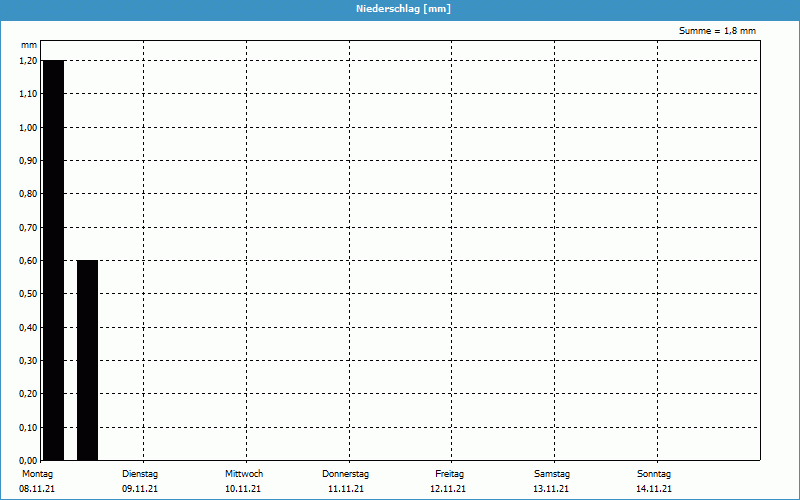Click the 1,20 y-axis value
The width and height of the screenshot is (800, 500).
28,61
